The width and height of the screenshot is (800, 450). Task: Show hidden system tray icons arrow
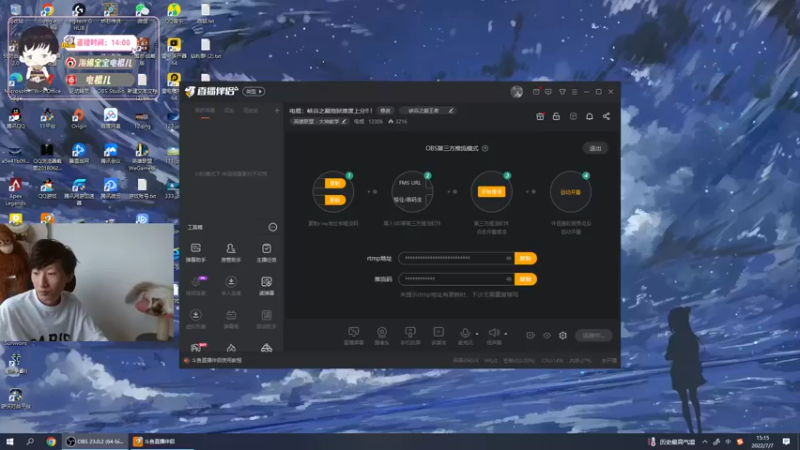705,442
